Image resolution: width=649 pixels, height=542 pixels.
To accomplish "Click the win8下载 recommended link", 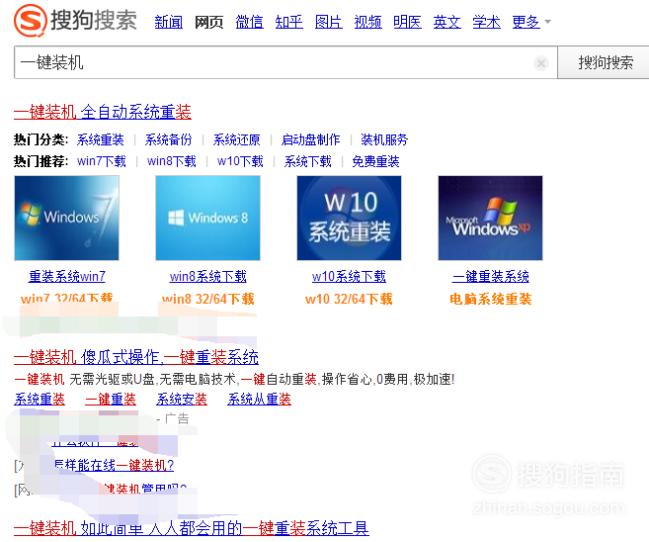I will [172, 161].
